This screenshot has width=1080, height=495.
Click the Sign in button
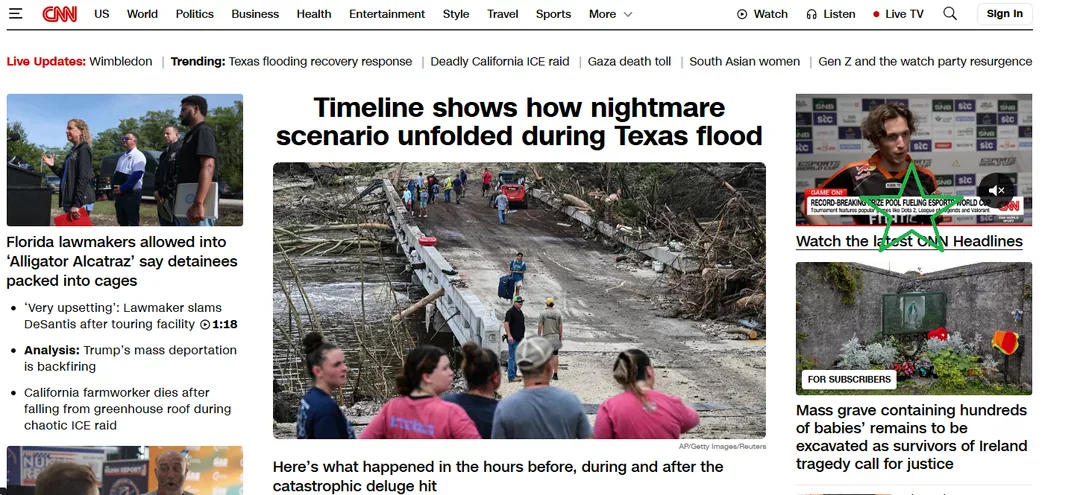click(x=1004, y=14)
